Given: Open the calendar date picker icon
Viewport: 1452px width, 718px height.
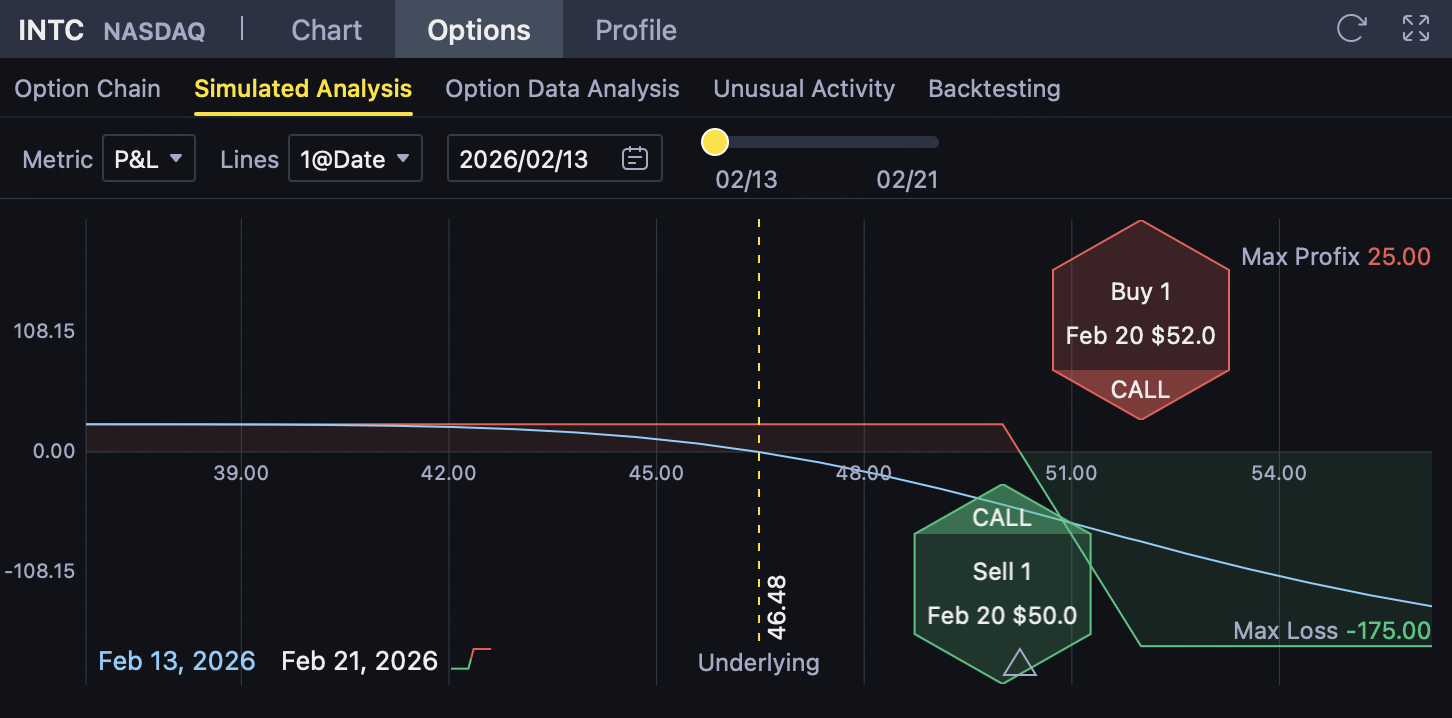Looking at the screenshot, I should [x=635, y=159].
